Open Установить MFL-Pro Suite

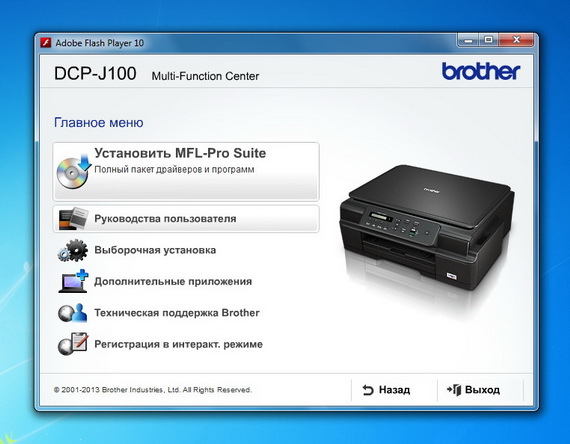(x=186, y=172)
